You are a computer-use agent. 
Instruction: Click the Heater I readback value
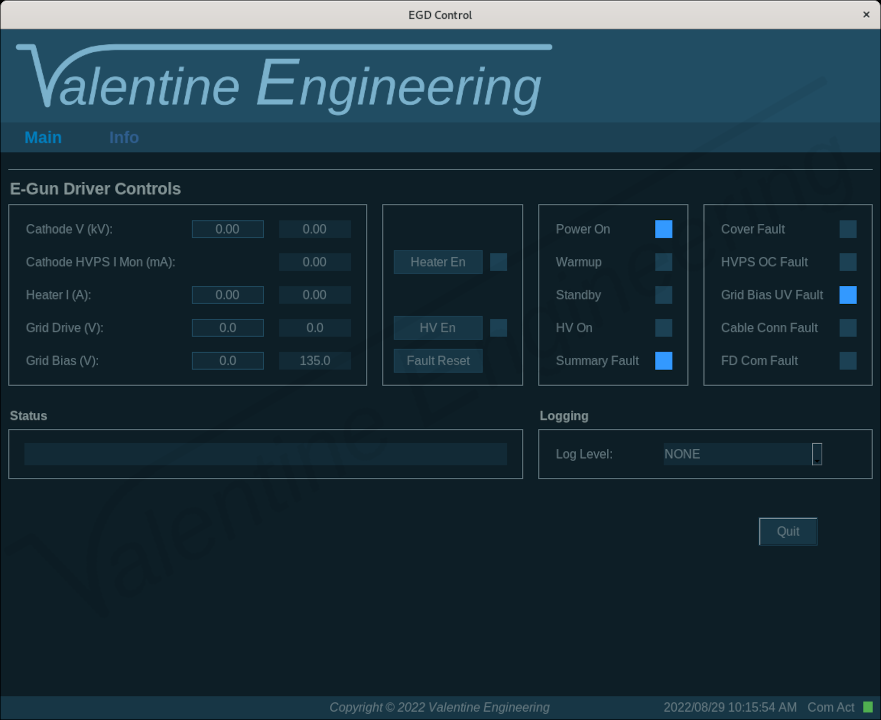pyautogui.click(x=315, y=295)
